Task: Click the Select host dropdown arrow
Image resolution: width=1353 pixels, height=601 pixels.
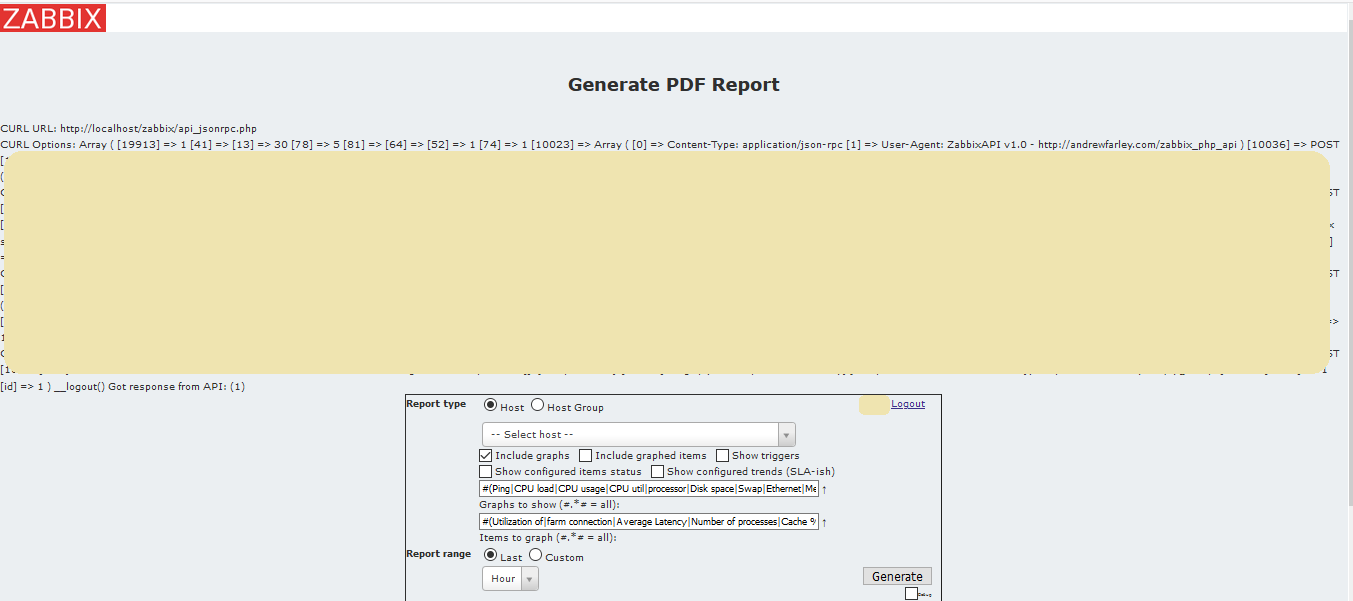Action: pos(787,434)
